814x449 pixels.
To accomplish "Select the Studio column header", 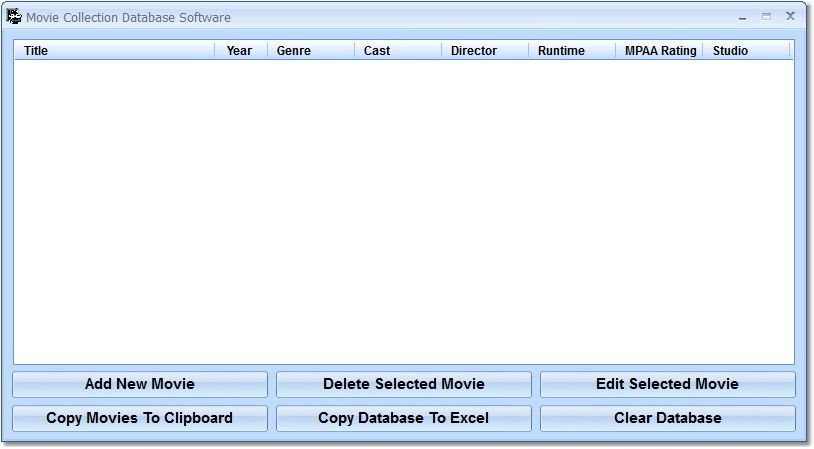I will tap(747, 50).
